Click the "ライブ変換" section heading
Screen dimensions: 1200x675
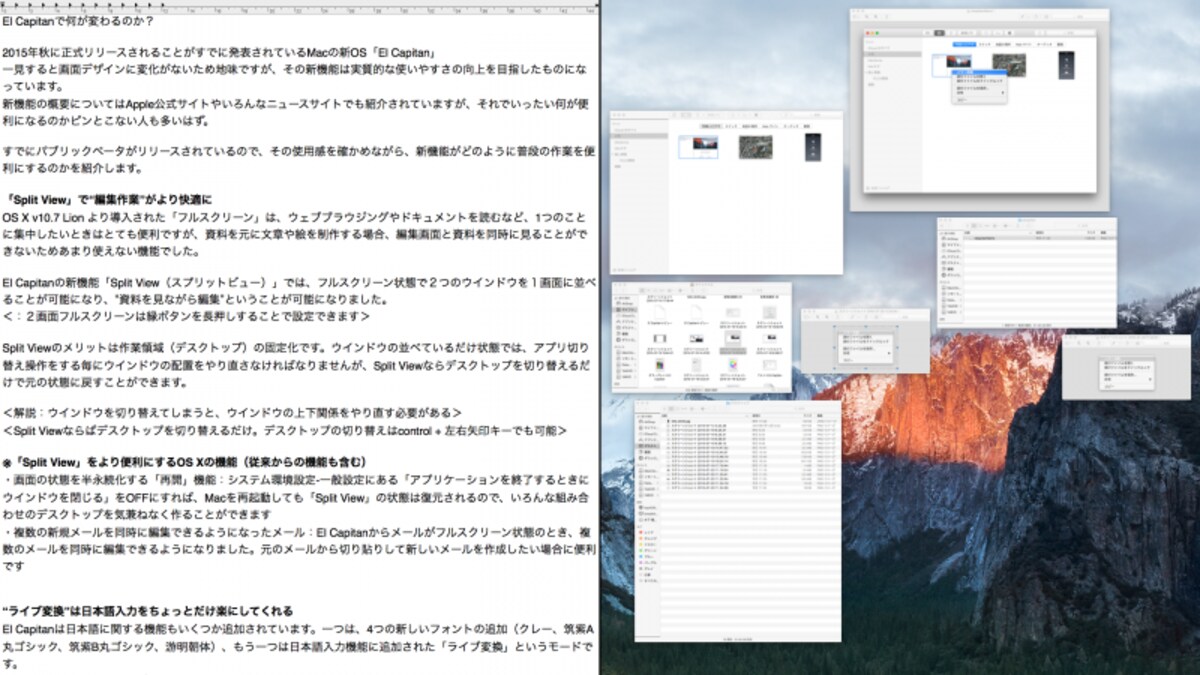pos(147,610)
